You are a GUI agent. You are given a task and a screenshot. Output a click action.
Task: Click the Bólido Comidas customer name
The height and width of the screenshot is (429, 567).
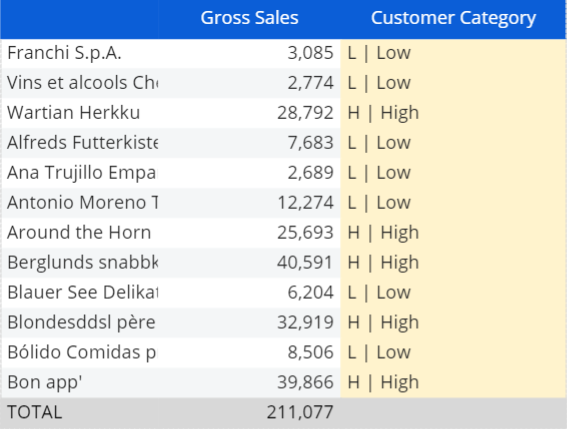tap(82, 352)
